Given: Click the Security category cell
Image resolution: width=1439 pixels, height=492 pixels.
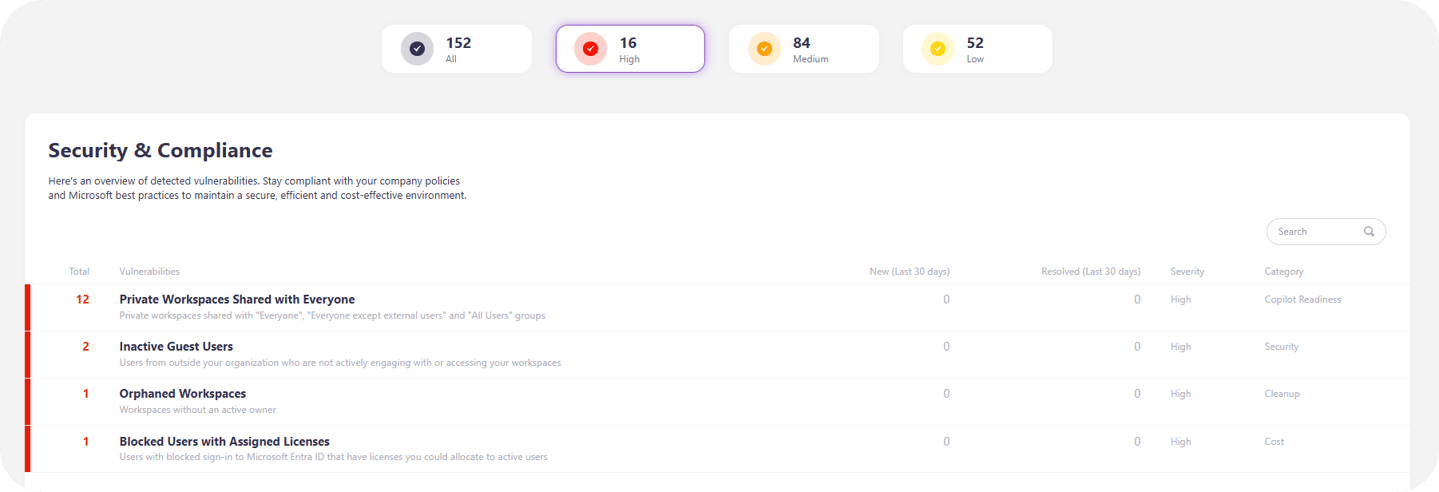Looking at the screenshot, I should coord(1282,347).
